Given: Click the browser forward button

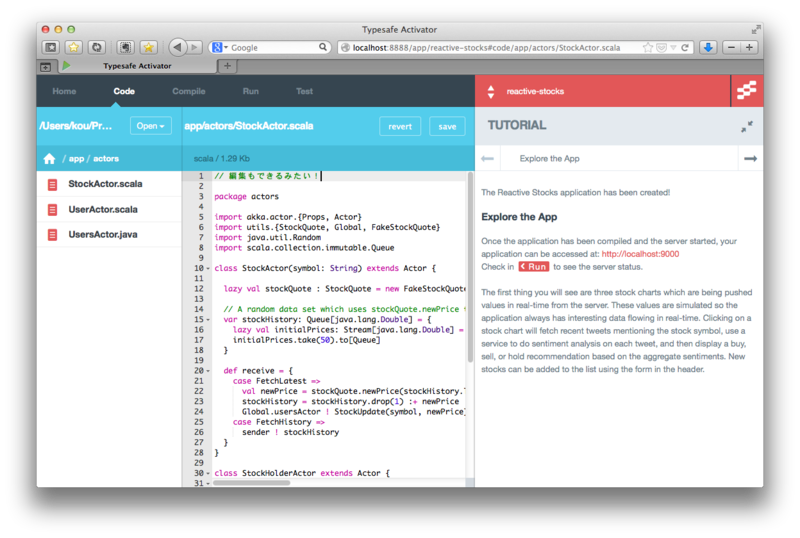Looking at the screenshot, I should tap(194, 47).
